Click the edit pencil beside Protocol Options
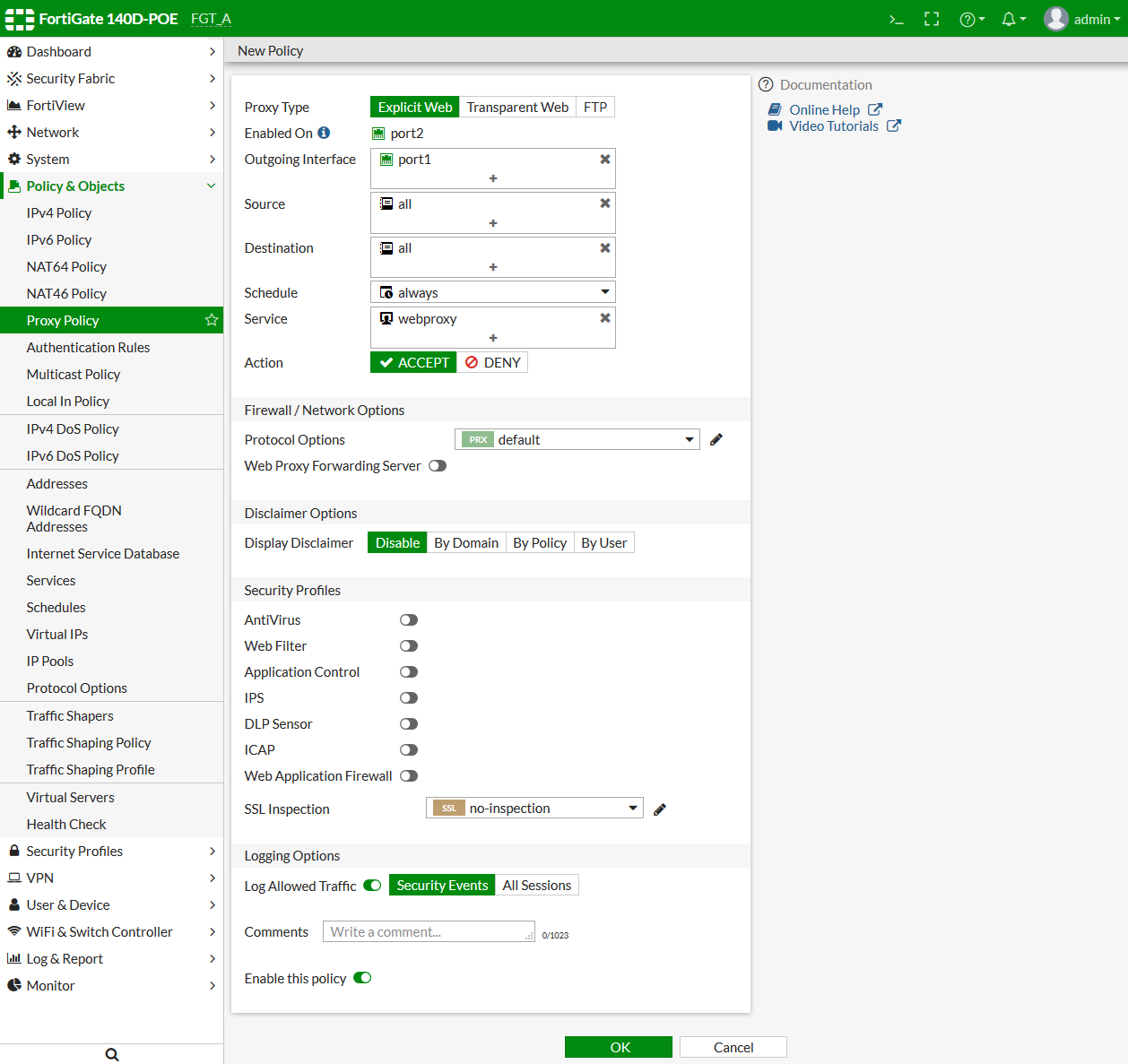The width and height of the screenshot is (1128, 1064). 716,439
